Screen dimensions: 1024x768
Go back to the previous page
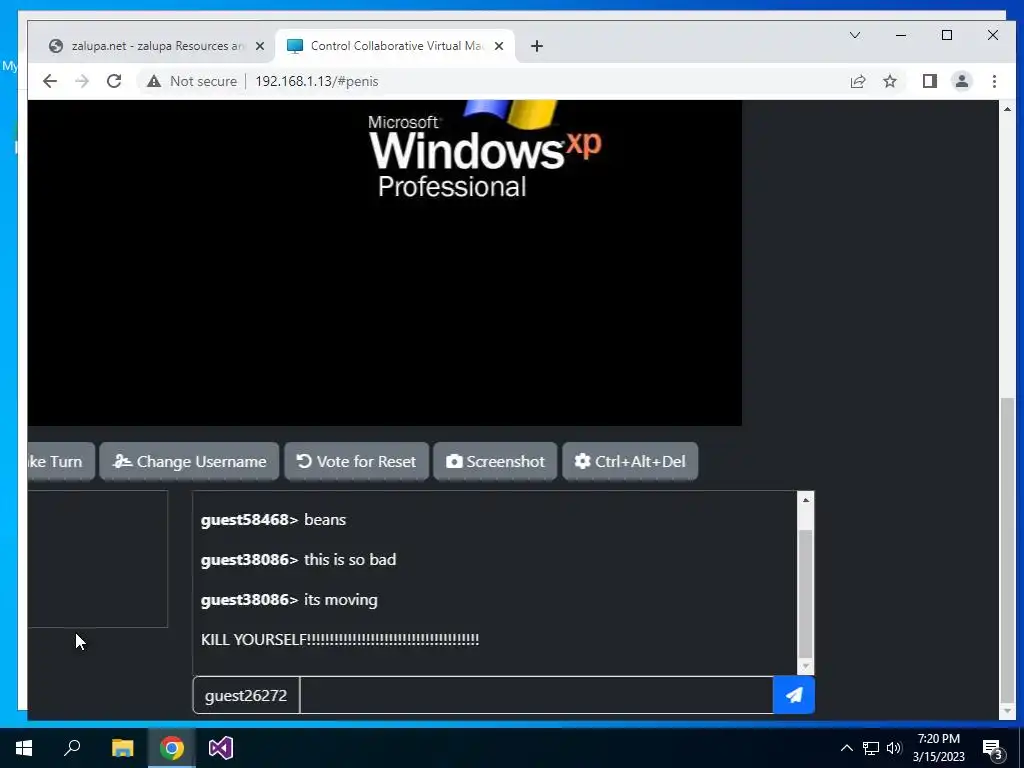50,81
